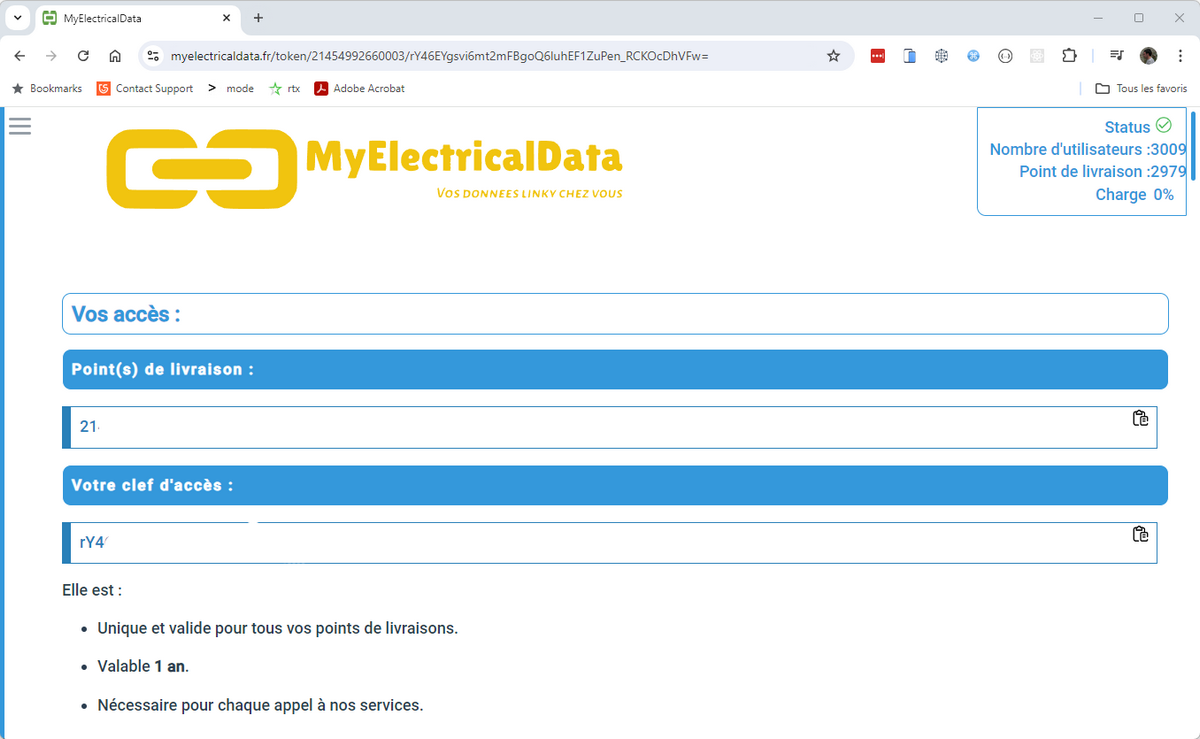The image size is (1200, 739).
Task: Open the Chrome three-dot menu
Action: pyautogui.click(x=1180, y=56)
